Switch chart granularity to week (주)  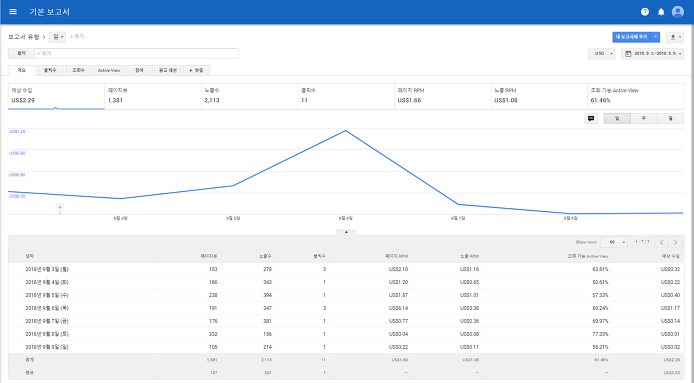[x=644, y=119]
